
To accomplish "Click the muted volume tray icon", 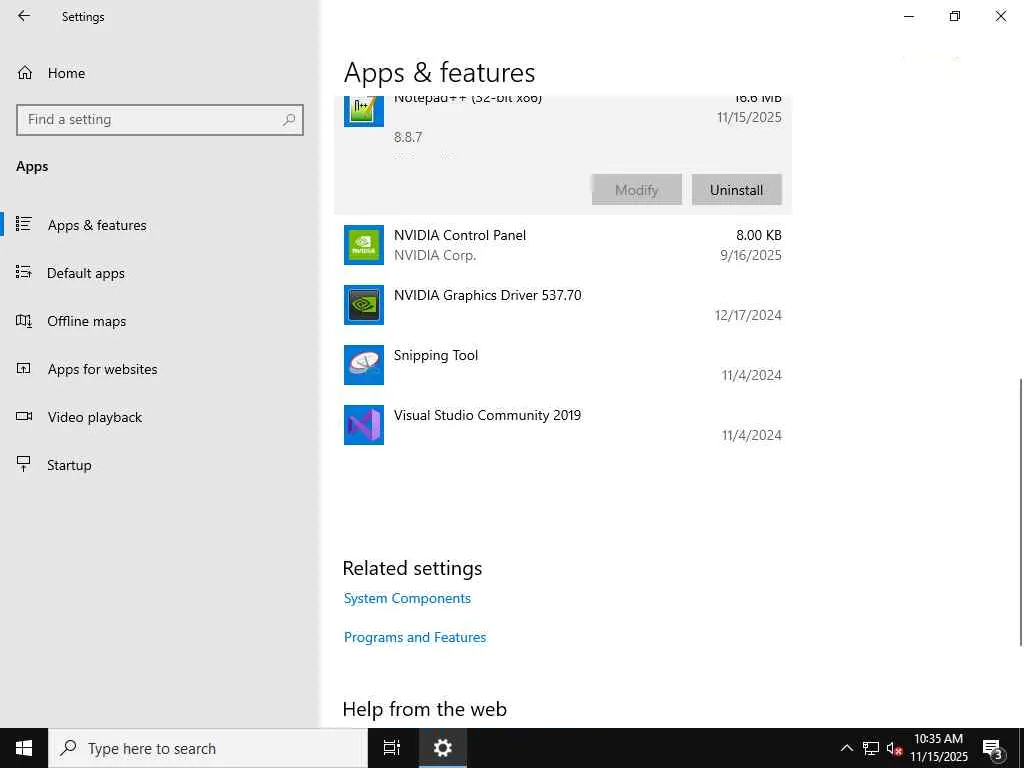I will click(894, 748).
